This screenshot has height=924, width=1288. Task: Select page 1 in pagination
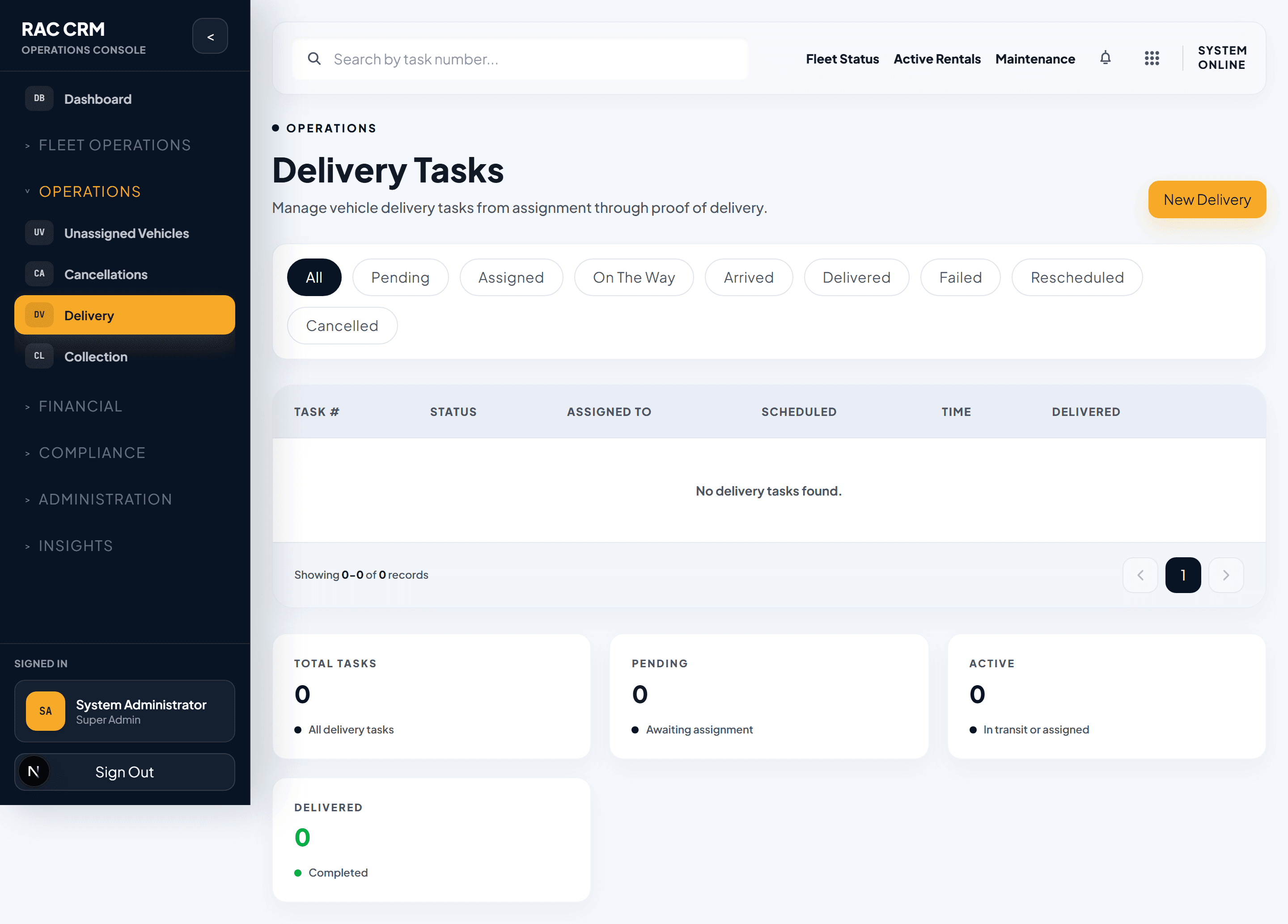(1183, 575)
